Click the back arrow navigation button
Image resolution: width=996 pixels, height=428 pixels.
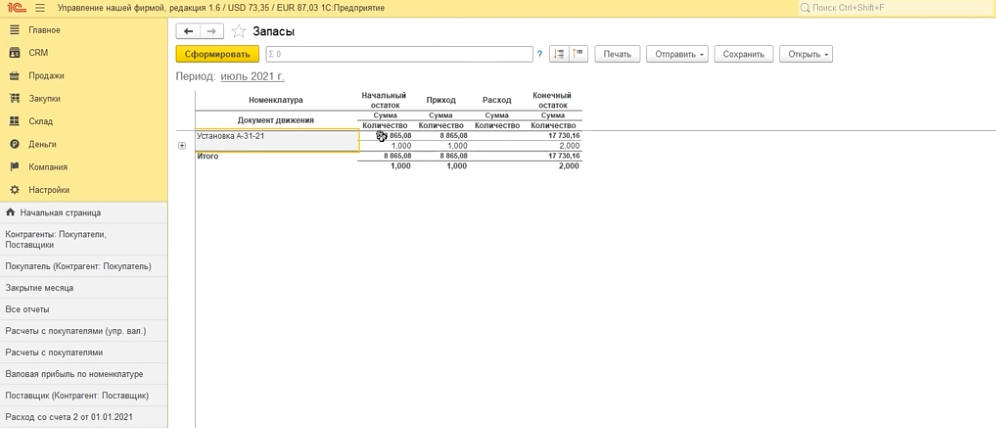click(188, 32)
